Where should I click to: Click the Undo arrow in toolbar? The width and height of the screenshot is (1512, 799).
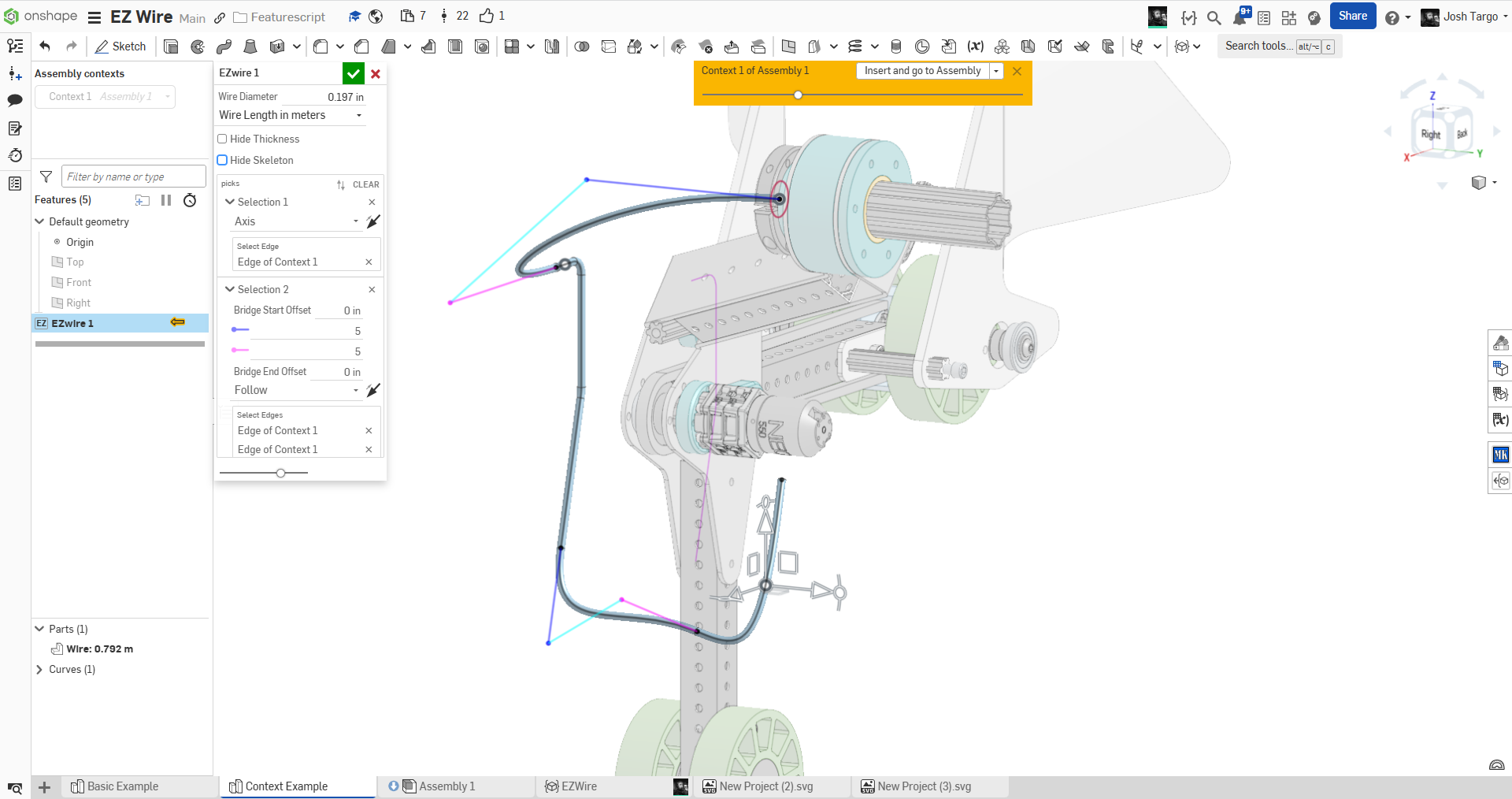[x=45, y=46]
